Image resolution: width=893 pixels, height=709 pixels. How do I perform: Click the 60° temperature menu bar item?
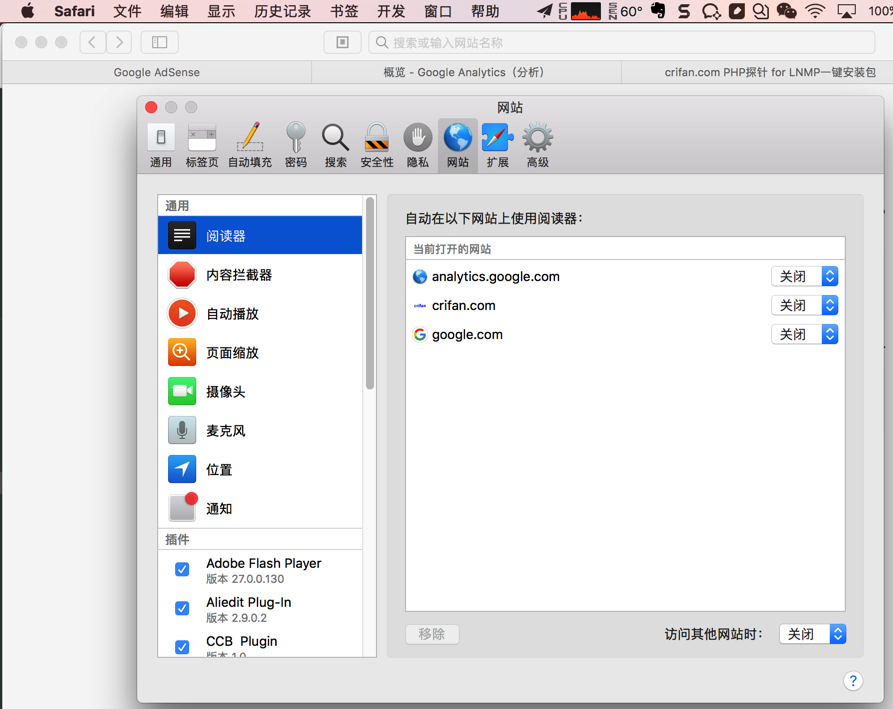[x=625, y=11]
